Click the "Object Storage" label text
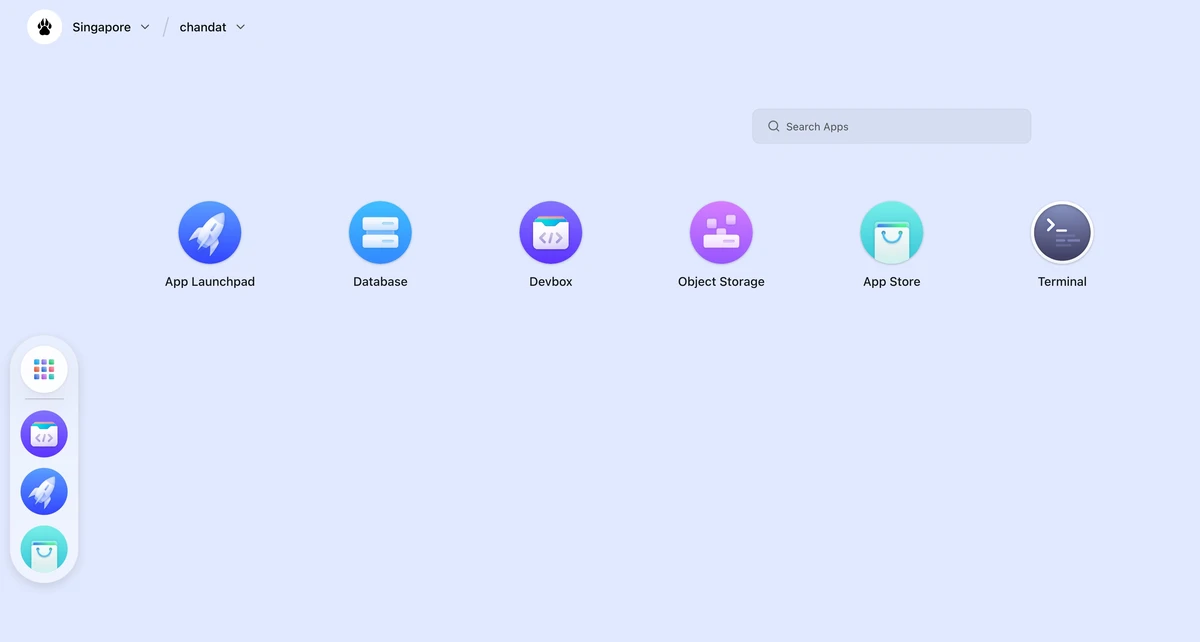The image size is (1200, 642). point(721,282)
